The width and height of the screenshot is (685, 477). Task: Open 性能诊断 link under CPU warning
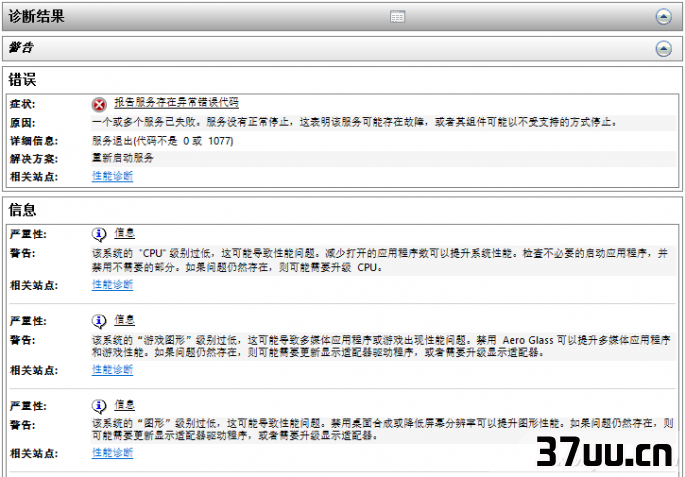pos(112,285)
